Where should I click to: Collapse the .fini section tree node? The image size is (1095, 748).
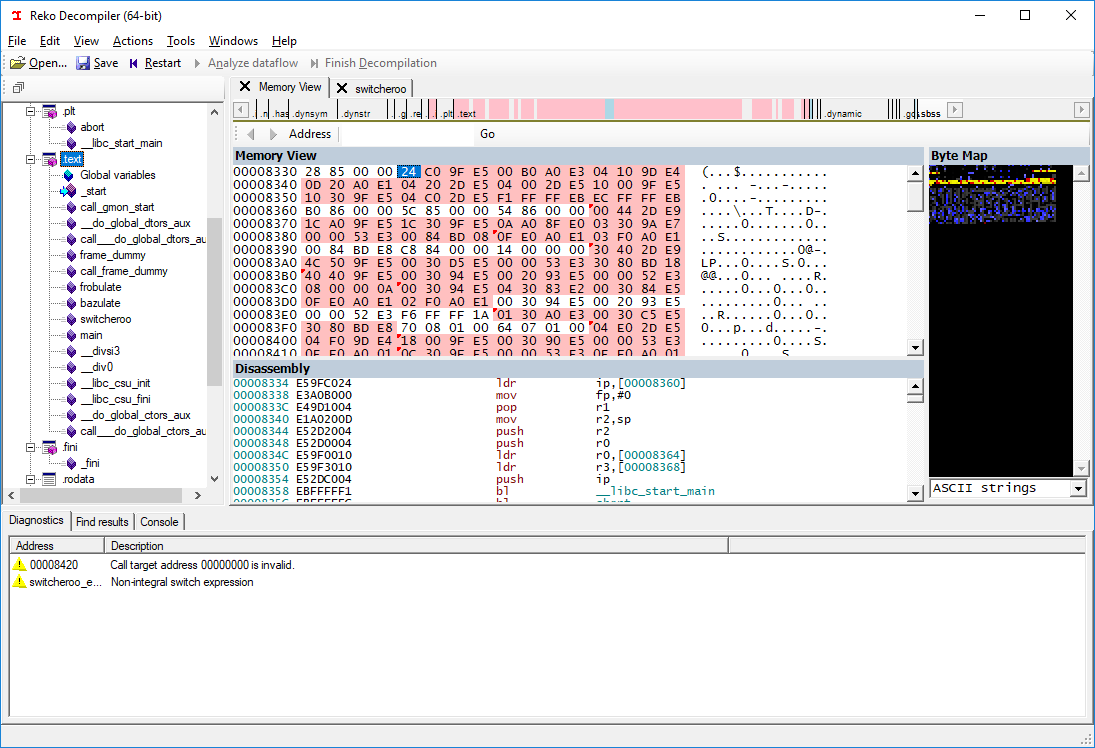pyautogui.click(x=30, y=447)
